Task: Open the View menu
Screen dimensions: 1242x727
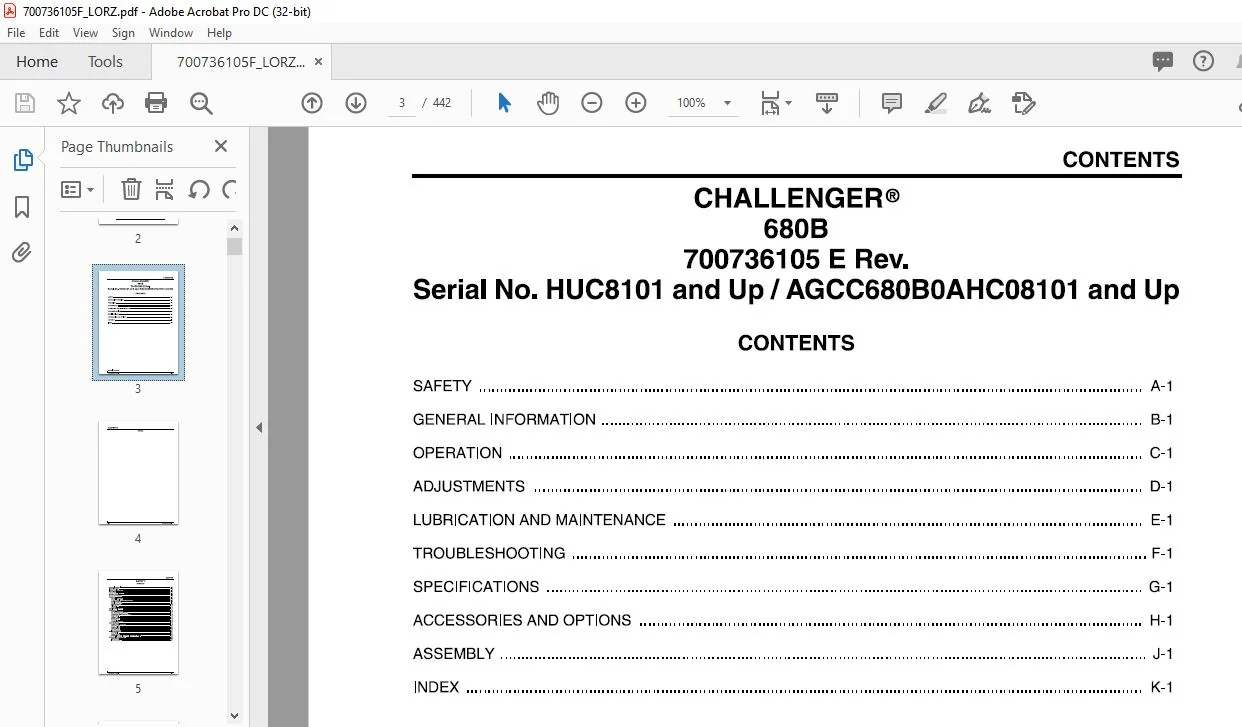Action: 86,33
